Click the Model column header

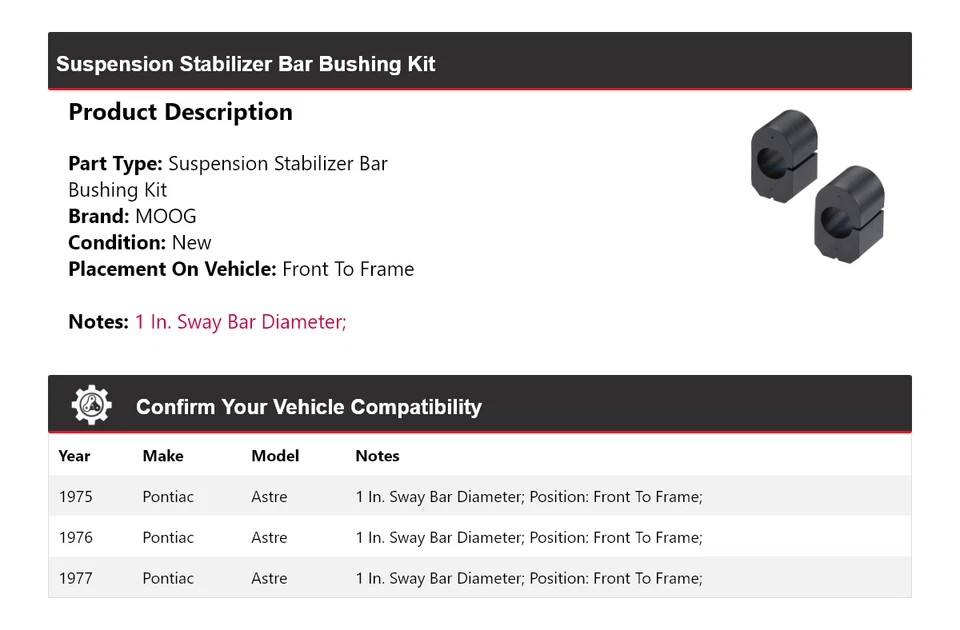pos(275,456)
